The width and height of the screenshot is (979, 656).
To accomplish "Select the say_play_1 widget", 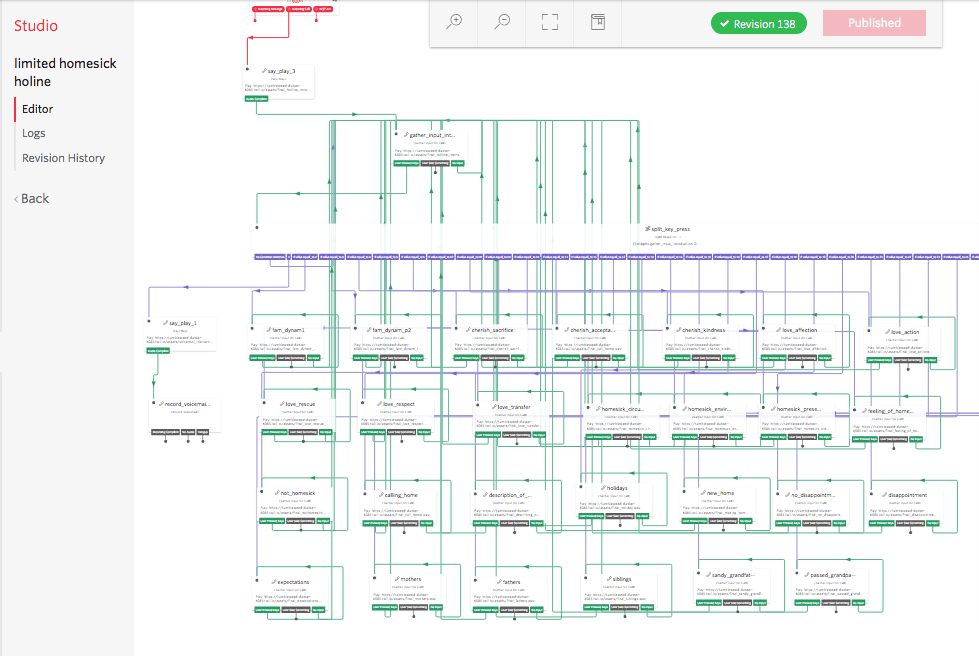I will click(183, 324).
